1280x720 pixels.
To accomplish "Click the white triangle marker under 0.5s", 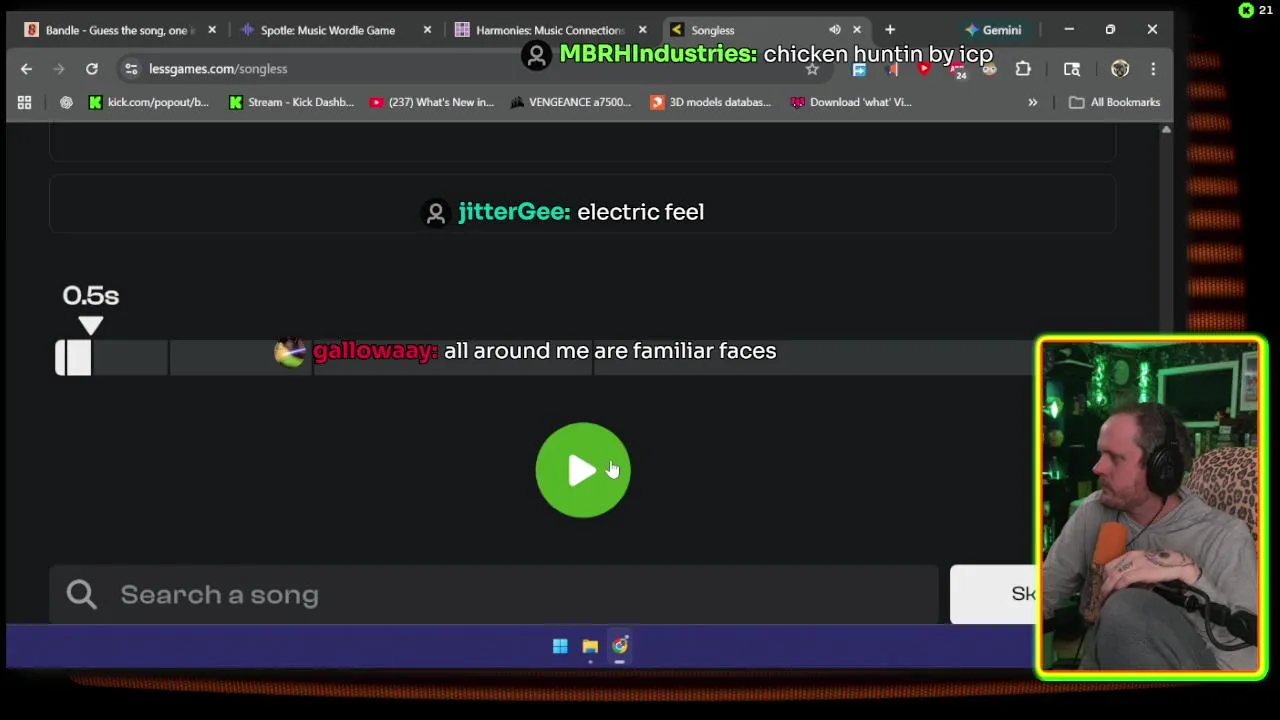I will tap(90, 325).
